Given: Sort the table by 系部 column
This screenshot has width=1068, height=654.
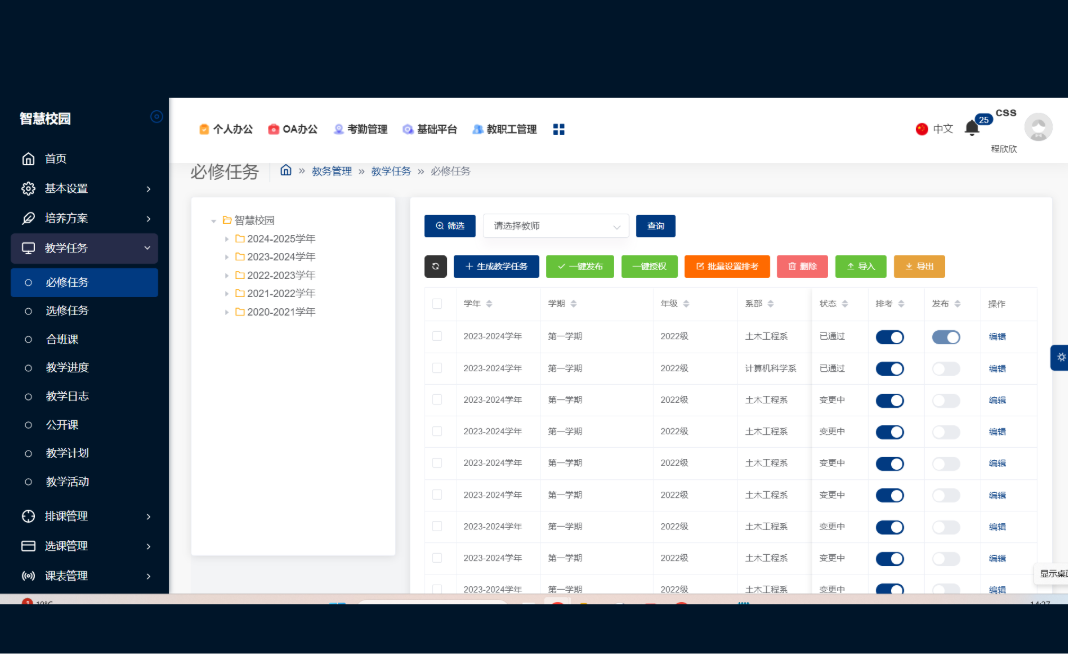Looking at the screenshot, I should (x=770, y=304).
